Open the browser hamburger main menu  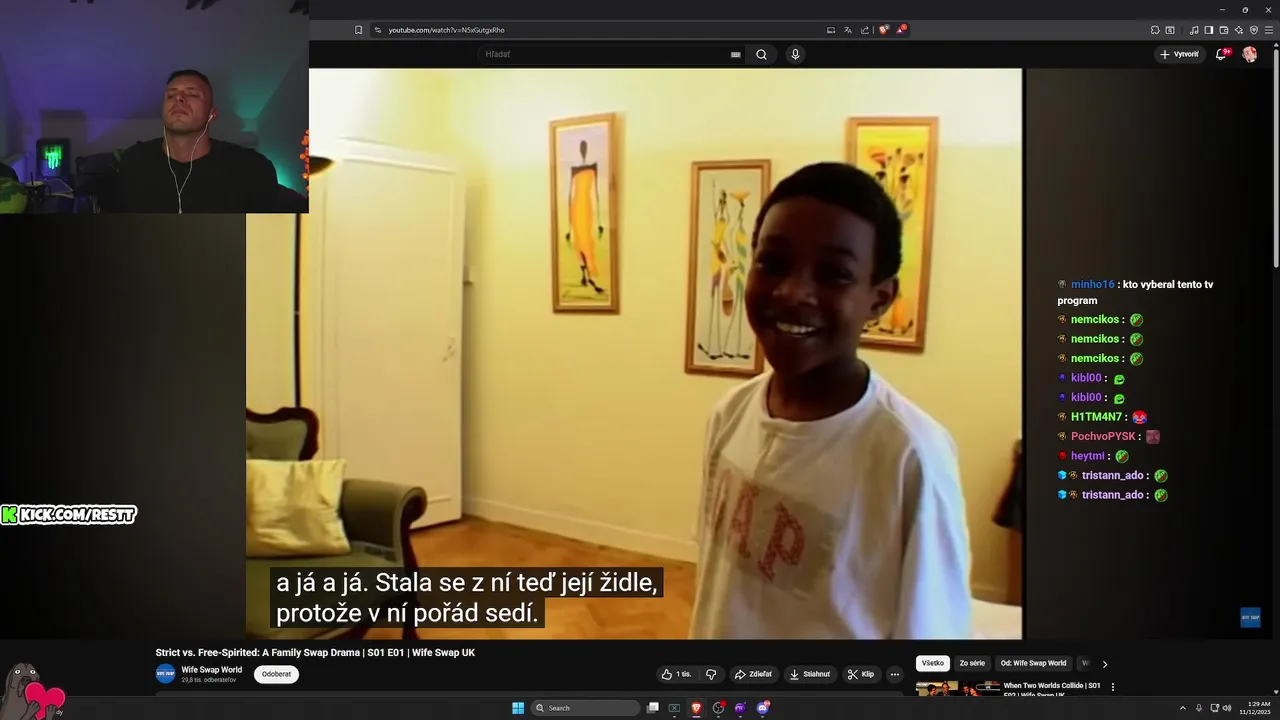[1269, 30]
